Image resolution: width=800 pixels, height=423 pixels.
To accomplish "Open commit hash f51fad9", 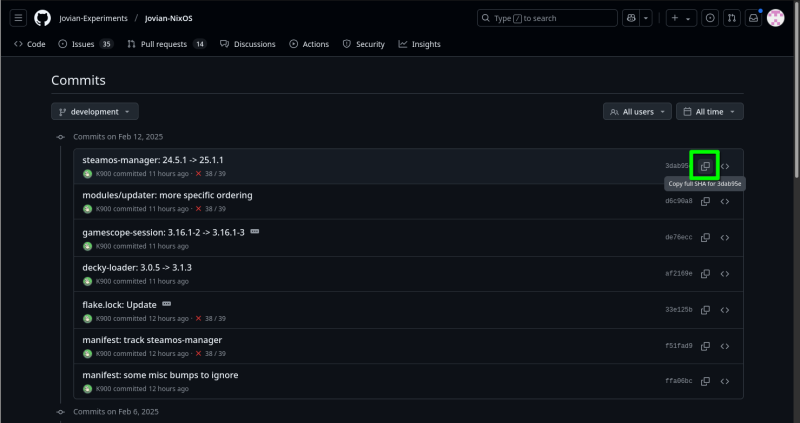I will click(679, 346).
